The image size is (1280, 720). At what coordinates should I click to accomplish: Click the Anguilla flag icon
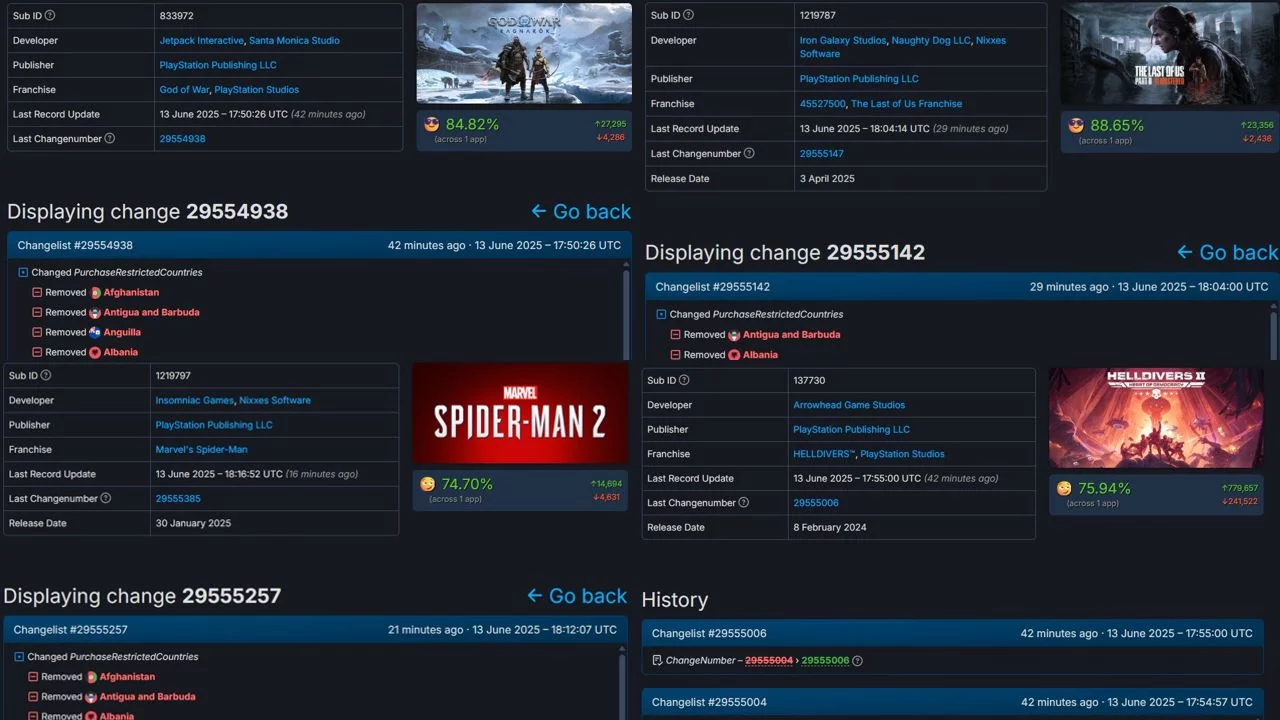tap(94, 333)
